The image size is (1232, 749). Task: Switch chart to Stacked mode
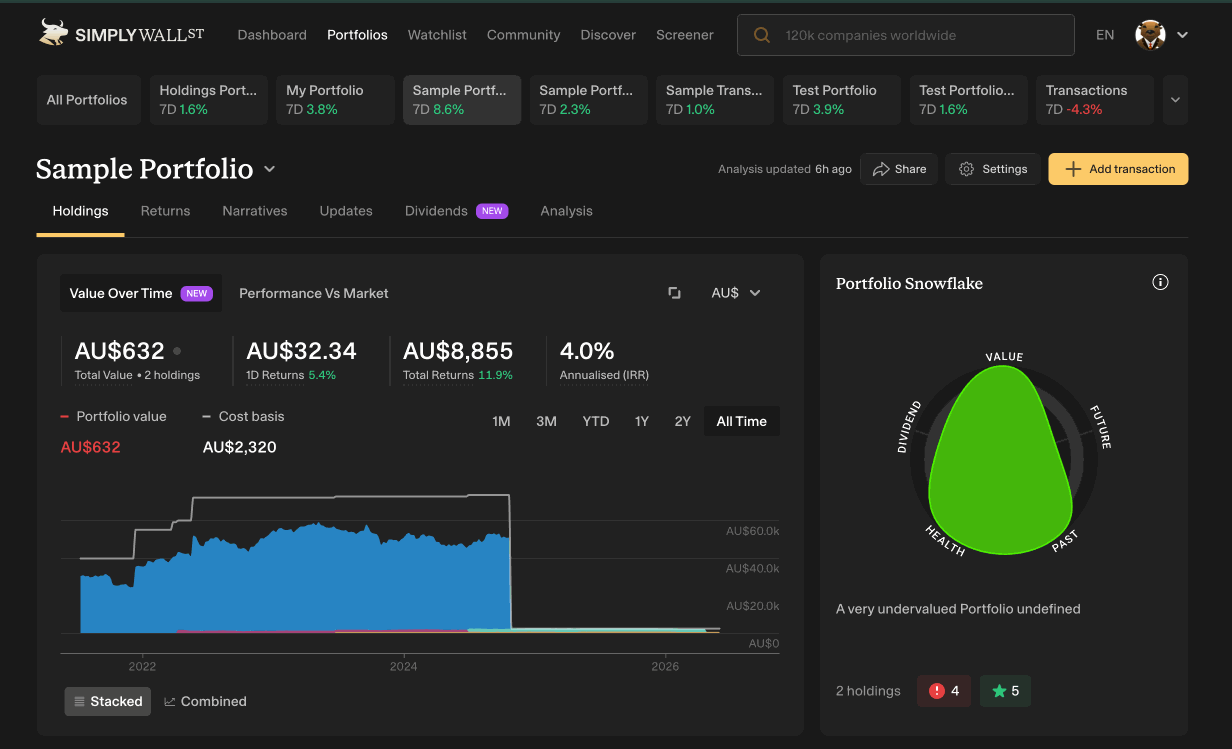pyautogui.click(x=108, y=701)
